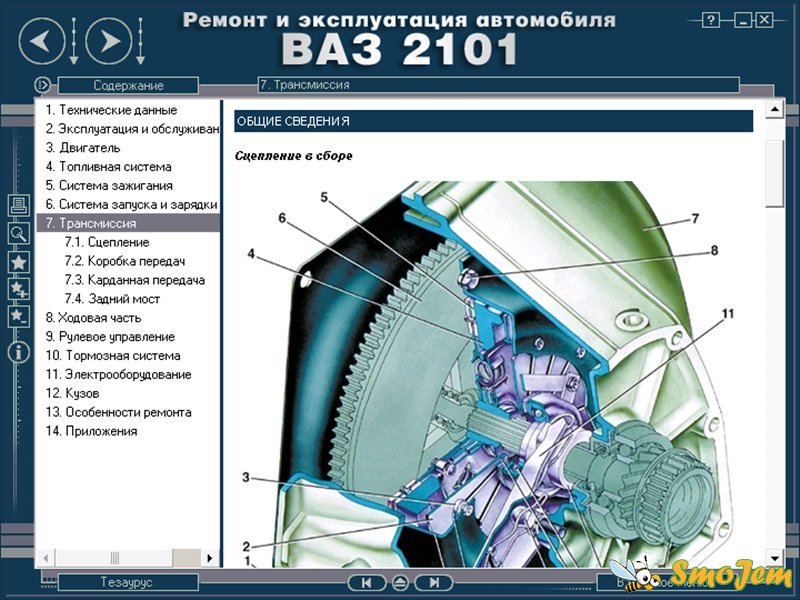Click contents list horizontal scrollbar thumb

click(x=115, y=558)
